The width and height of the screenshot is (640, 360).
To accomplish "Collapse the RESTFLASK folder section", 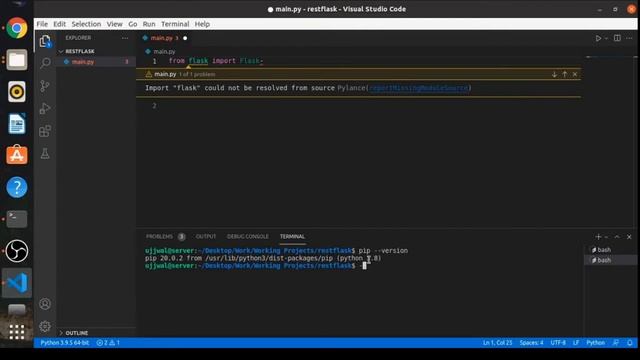I will click(80, 51).
